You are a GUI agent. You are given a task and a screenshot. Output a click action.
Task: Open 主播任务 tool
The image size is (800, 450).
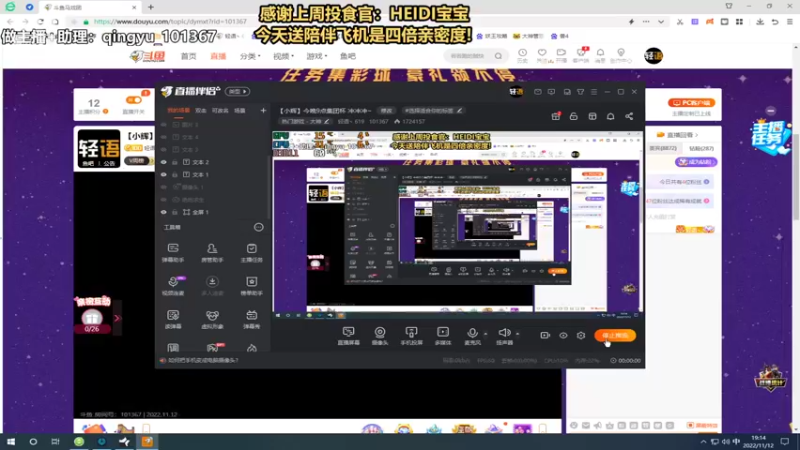click(252, 253)
